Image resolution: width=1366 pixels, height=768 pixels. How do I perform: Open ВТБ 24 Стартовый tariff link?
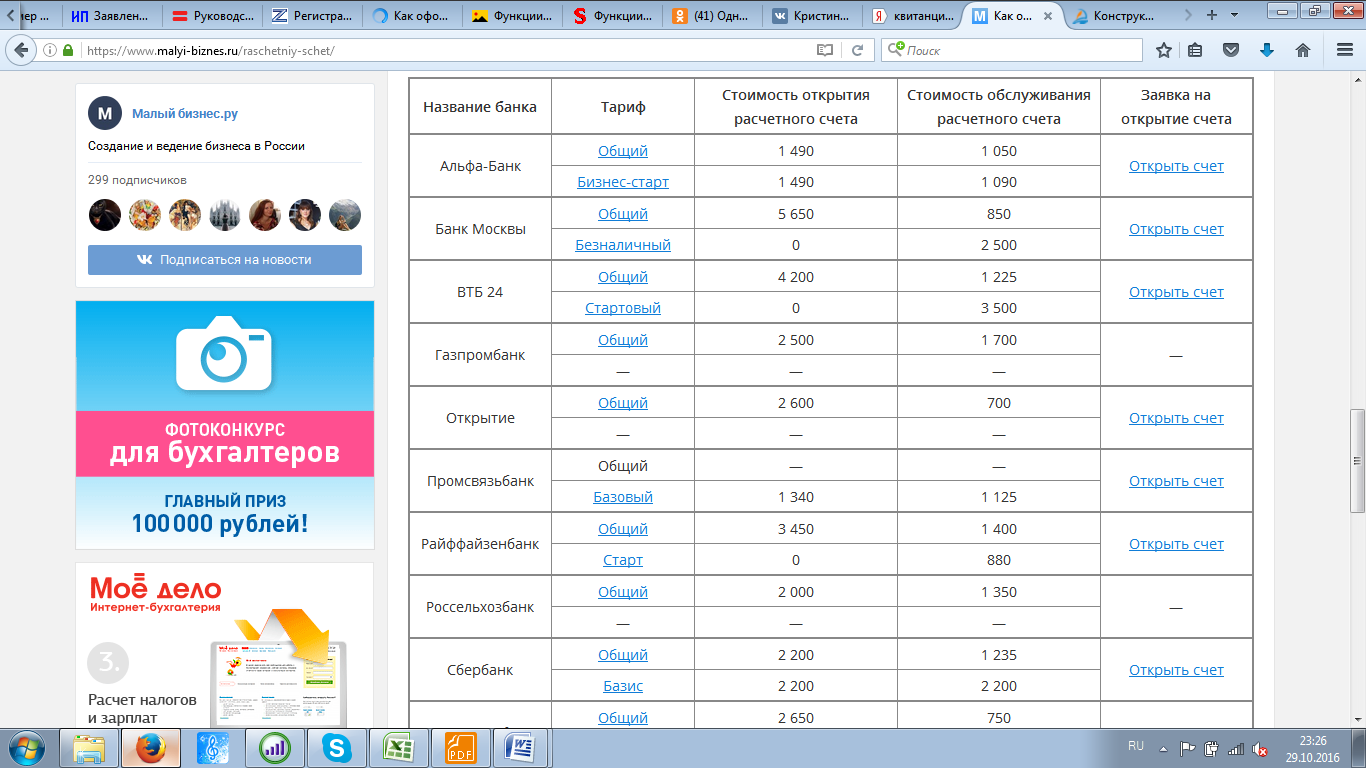click(x=623, y=308)
